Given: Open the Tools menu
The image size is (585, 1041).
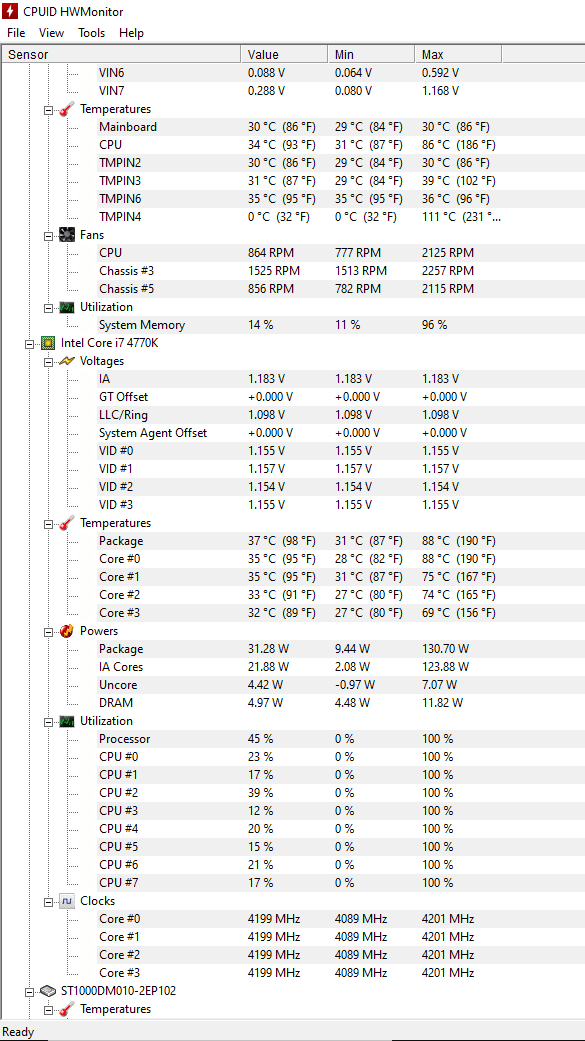Looking at the screenshot, I should pos(92,33).
